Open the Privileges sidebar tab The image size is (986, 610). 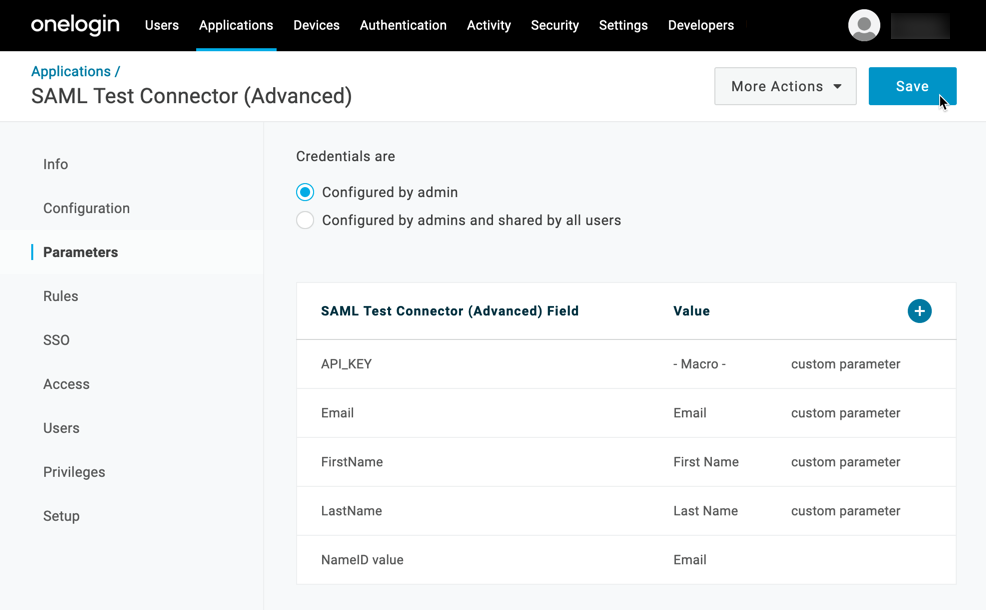[74, 472]
